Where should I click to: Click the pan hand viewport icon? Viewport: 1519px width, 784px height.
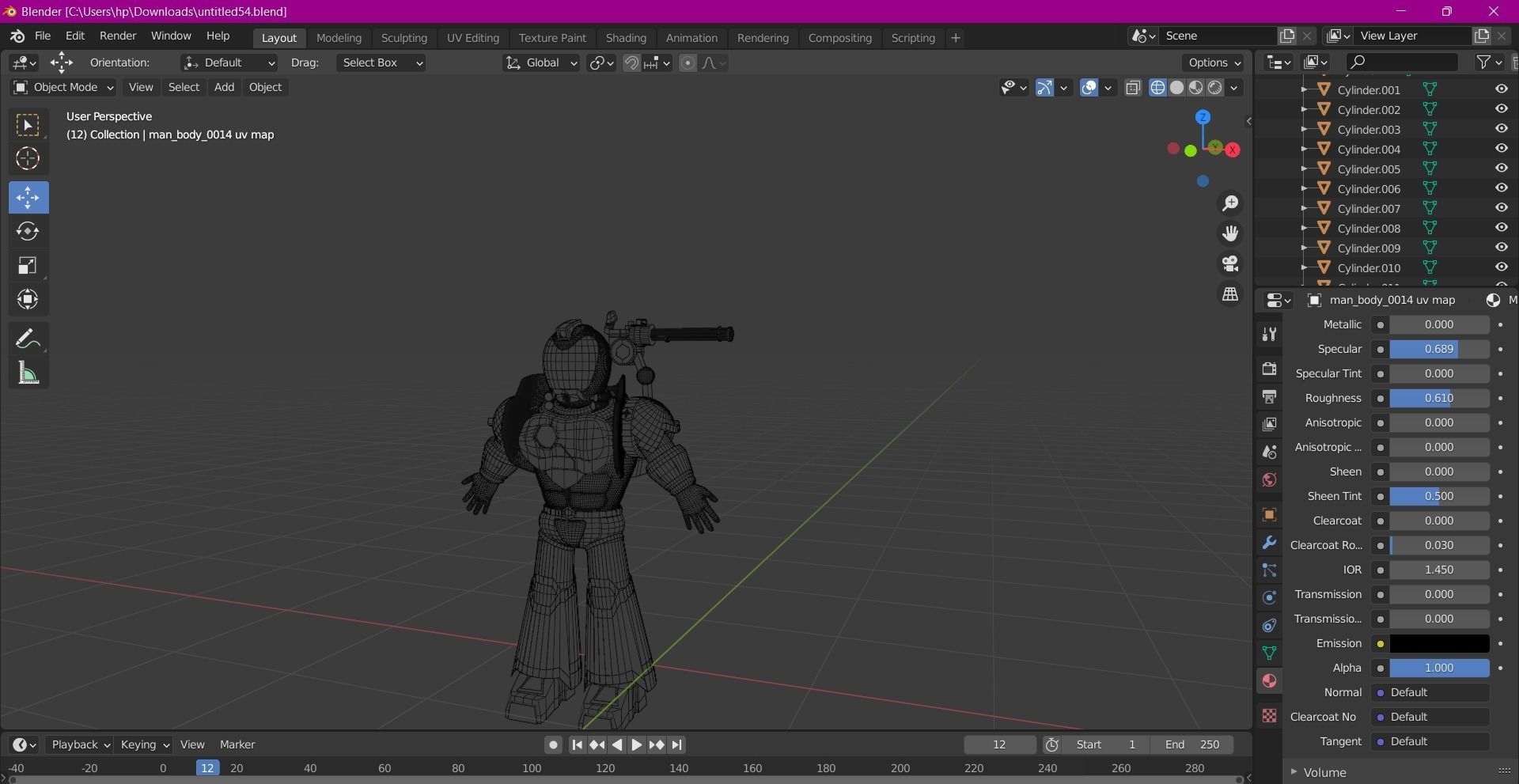coord(1230,233)
